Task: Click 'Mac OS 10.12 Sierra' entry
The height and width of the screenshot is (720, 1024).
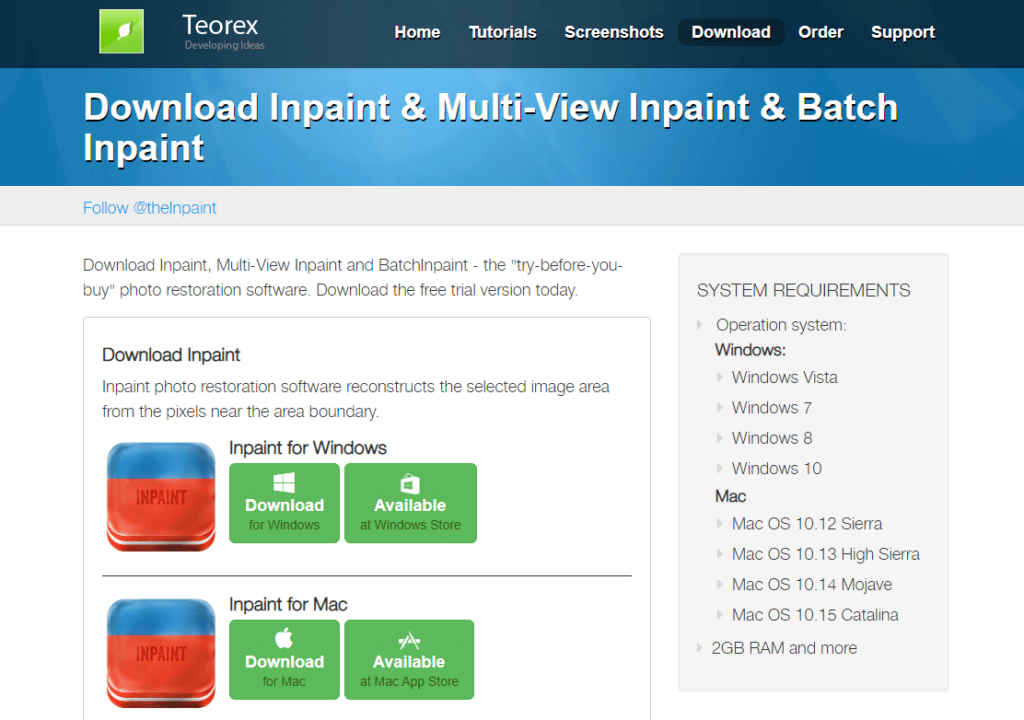Action: (807, 524)
